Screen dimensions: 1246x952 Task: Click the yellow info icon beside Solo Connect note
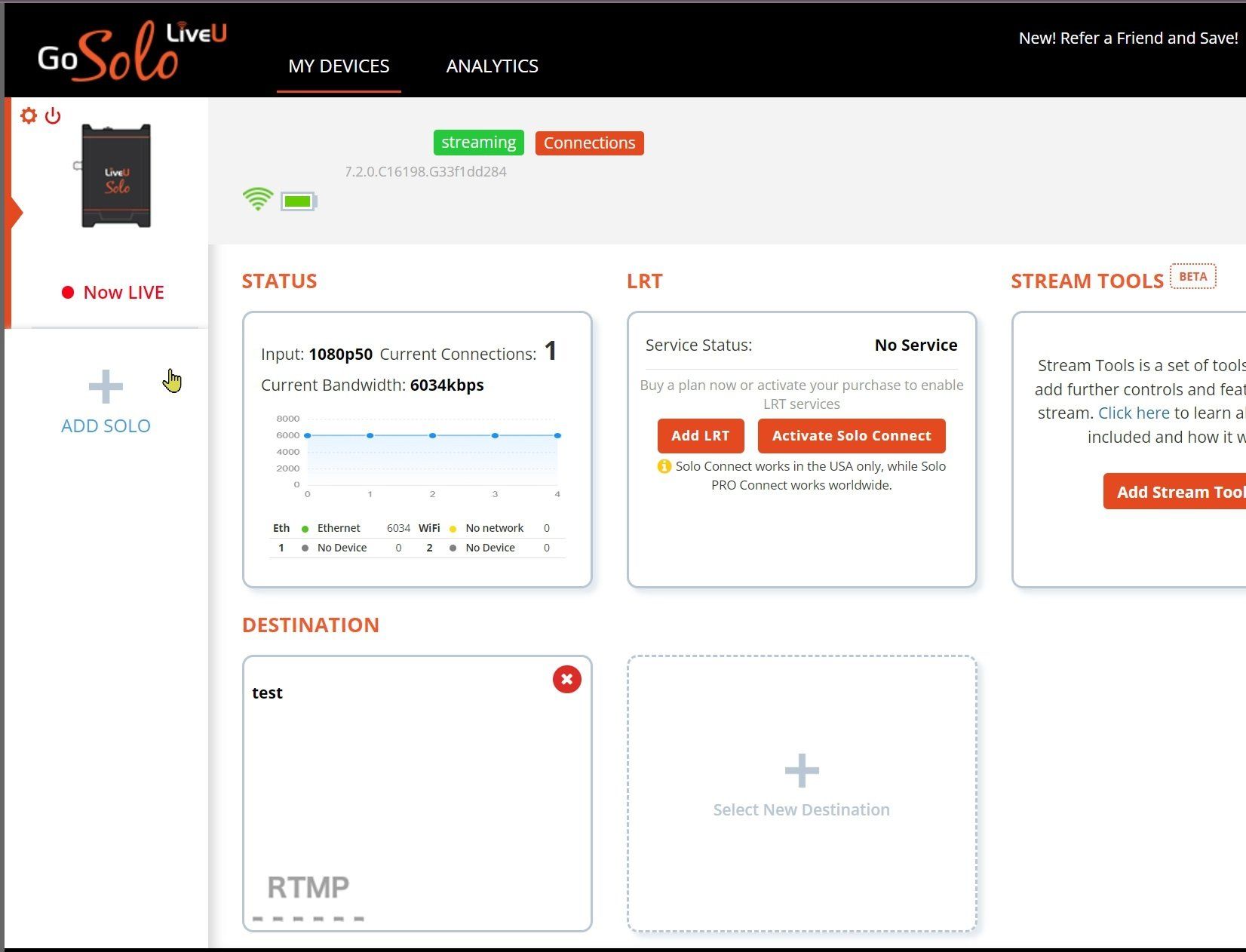pos(664,466)
